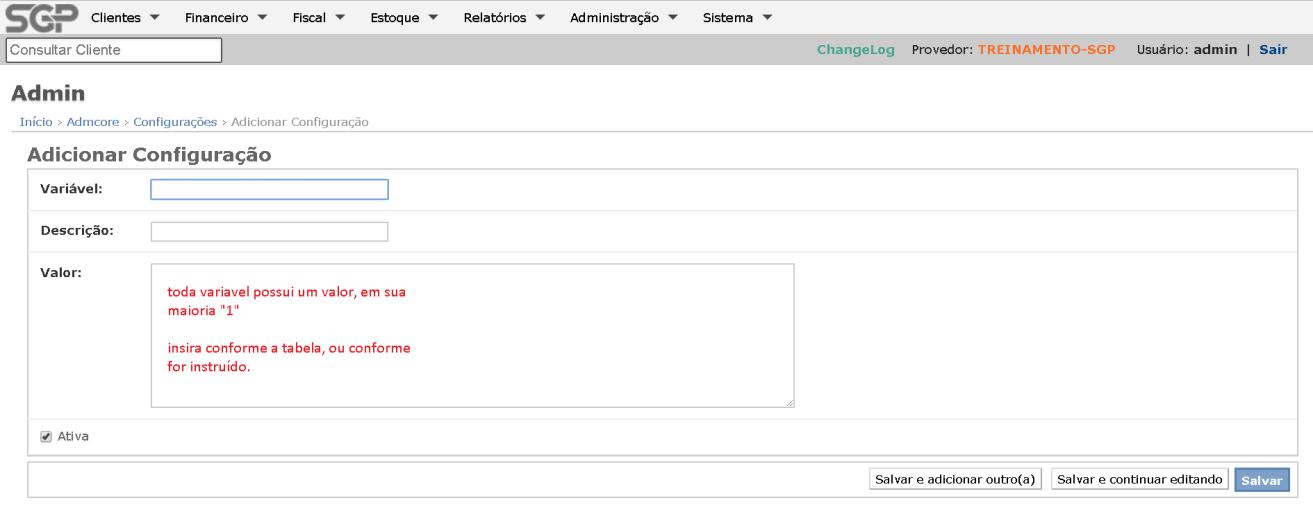1313x505 pixels.
Task: Click the Sair logout link
Action: (1273, 50)
